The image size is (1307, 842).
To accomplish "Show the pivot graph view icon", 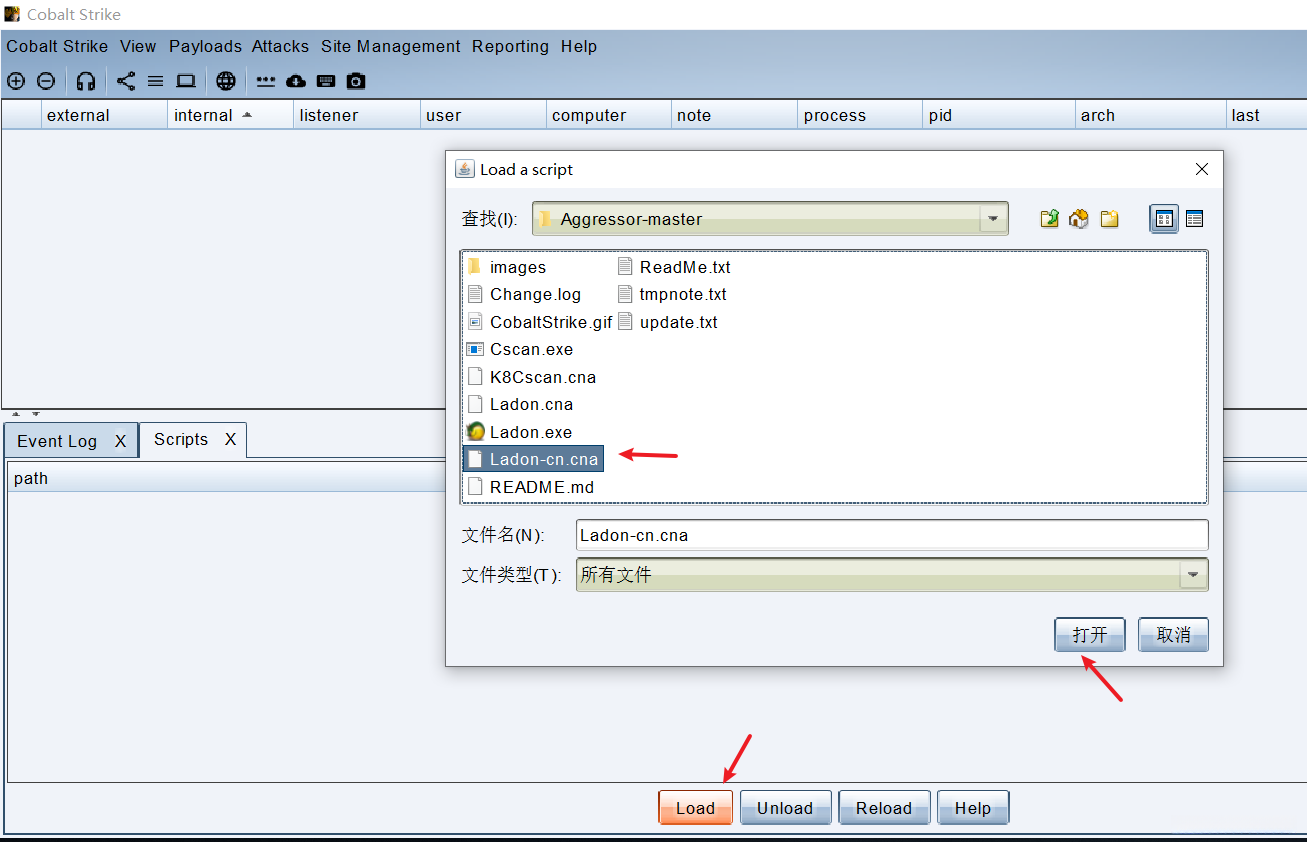I will (x=126, y=81).
